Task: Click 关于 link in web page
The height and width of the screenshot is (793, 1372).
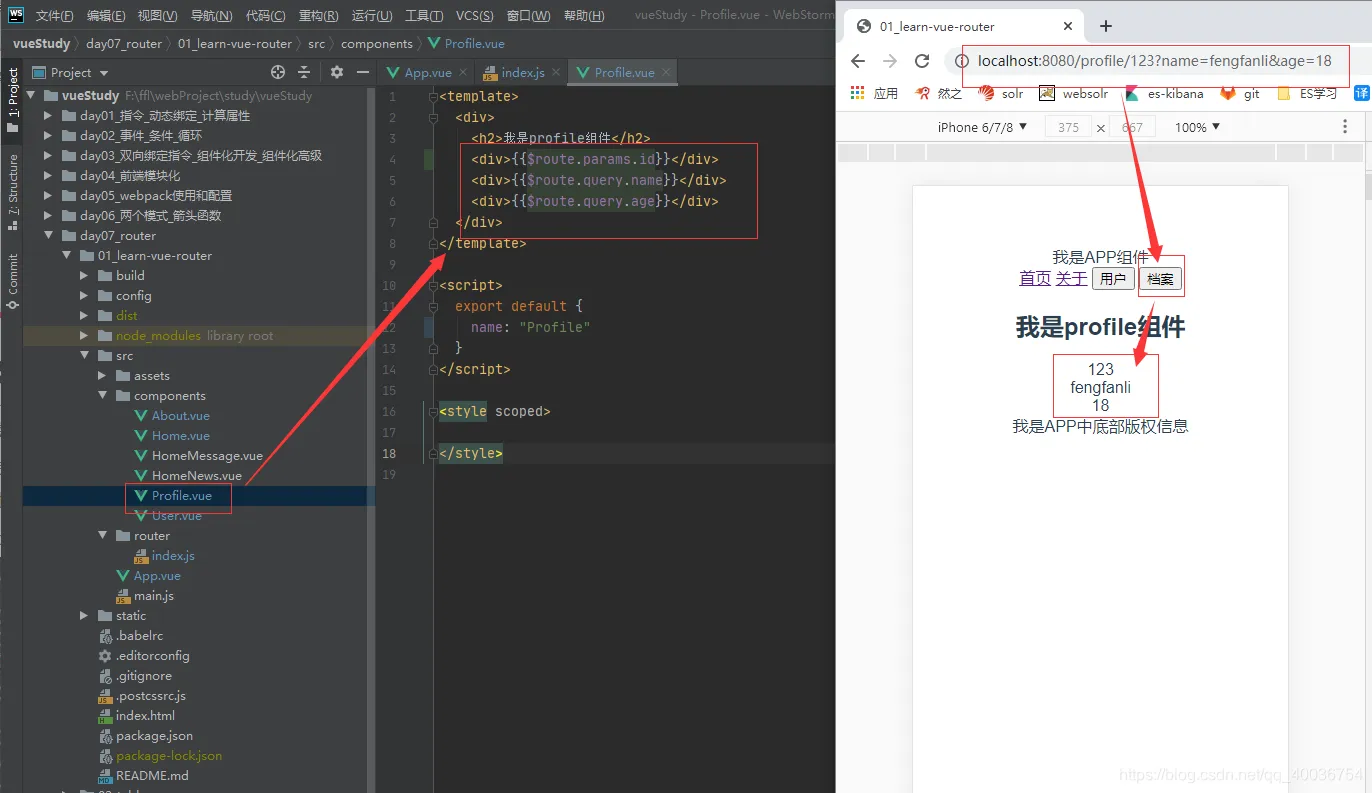Action: pyautogui.click(x=1071, y=278)
